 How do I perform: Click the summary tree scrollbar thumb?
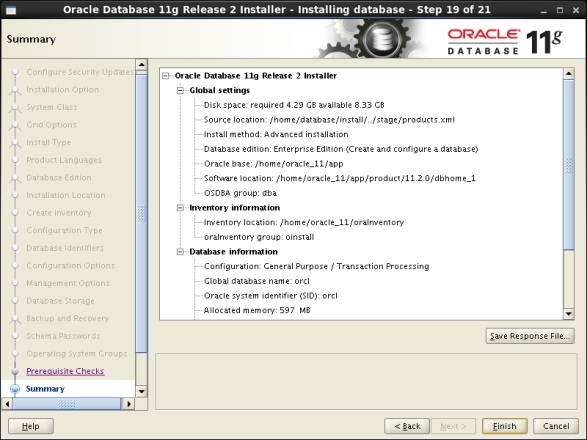(569, 165)
